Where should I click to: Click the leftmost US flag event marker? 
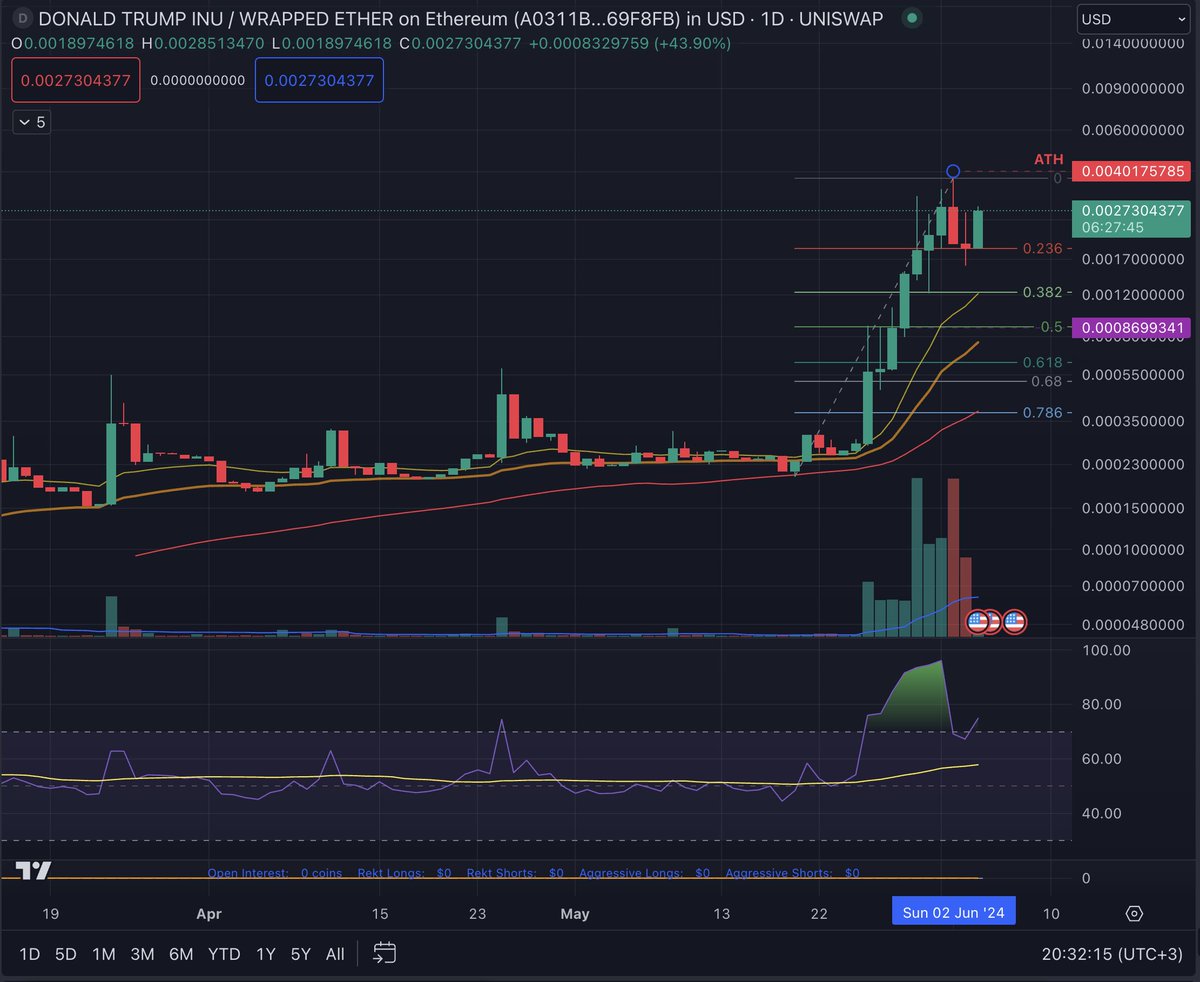point(977,622)
